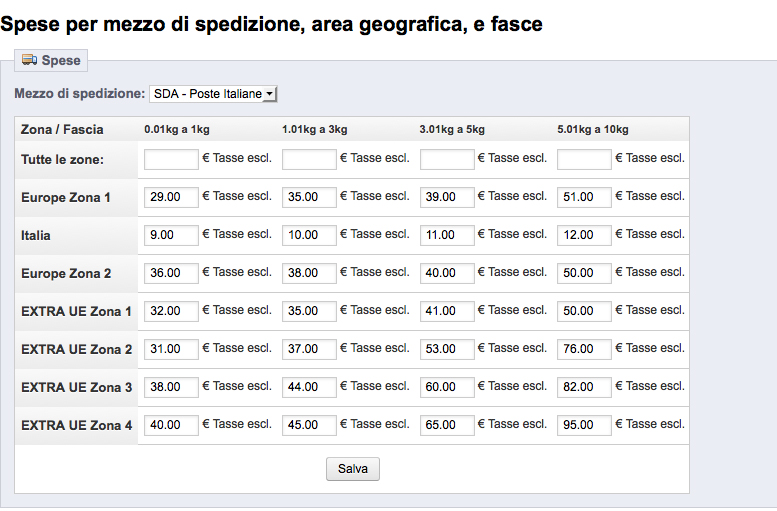Click EXTRA UE Zona 3 field showing 60.00
Image resolution: width=777 pixels, height=511 pixels.
(447, 387)
